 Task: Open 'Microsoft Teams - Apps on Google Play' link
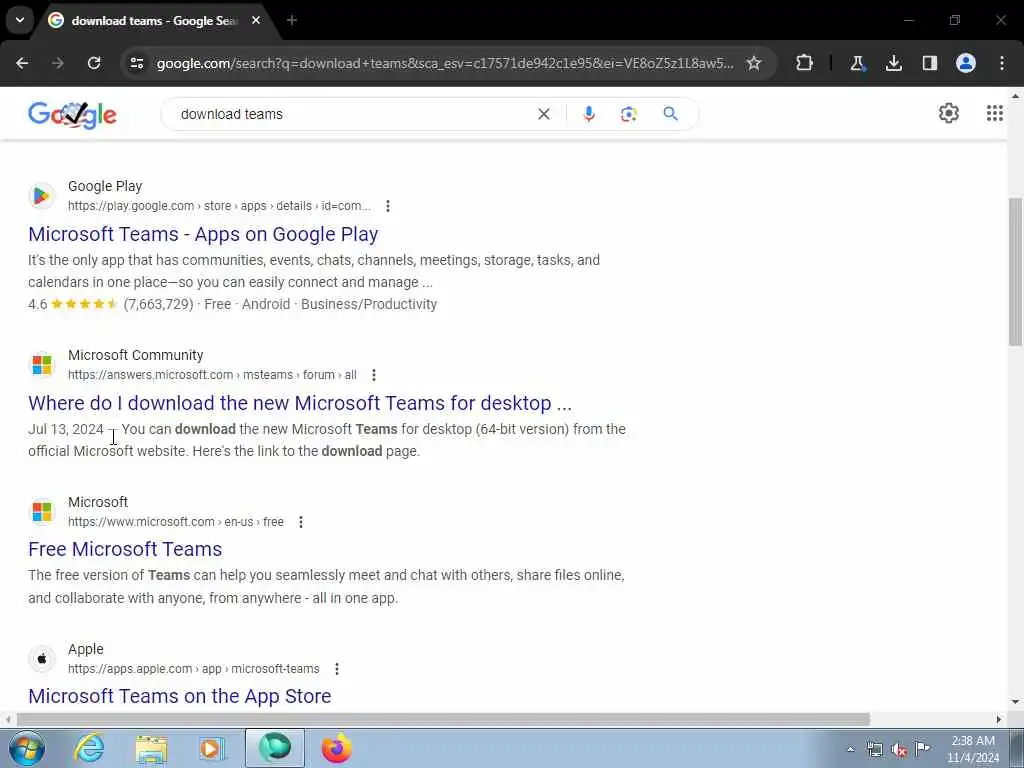pos(203,234)
